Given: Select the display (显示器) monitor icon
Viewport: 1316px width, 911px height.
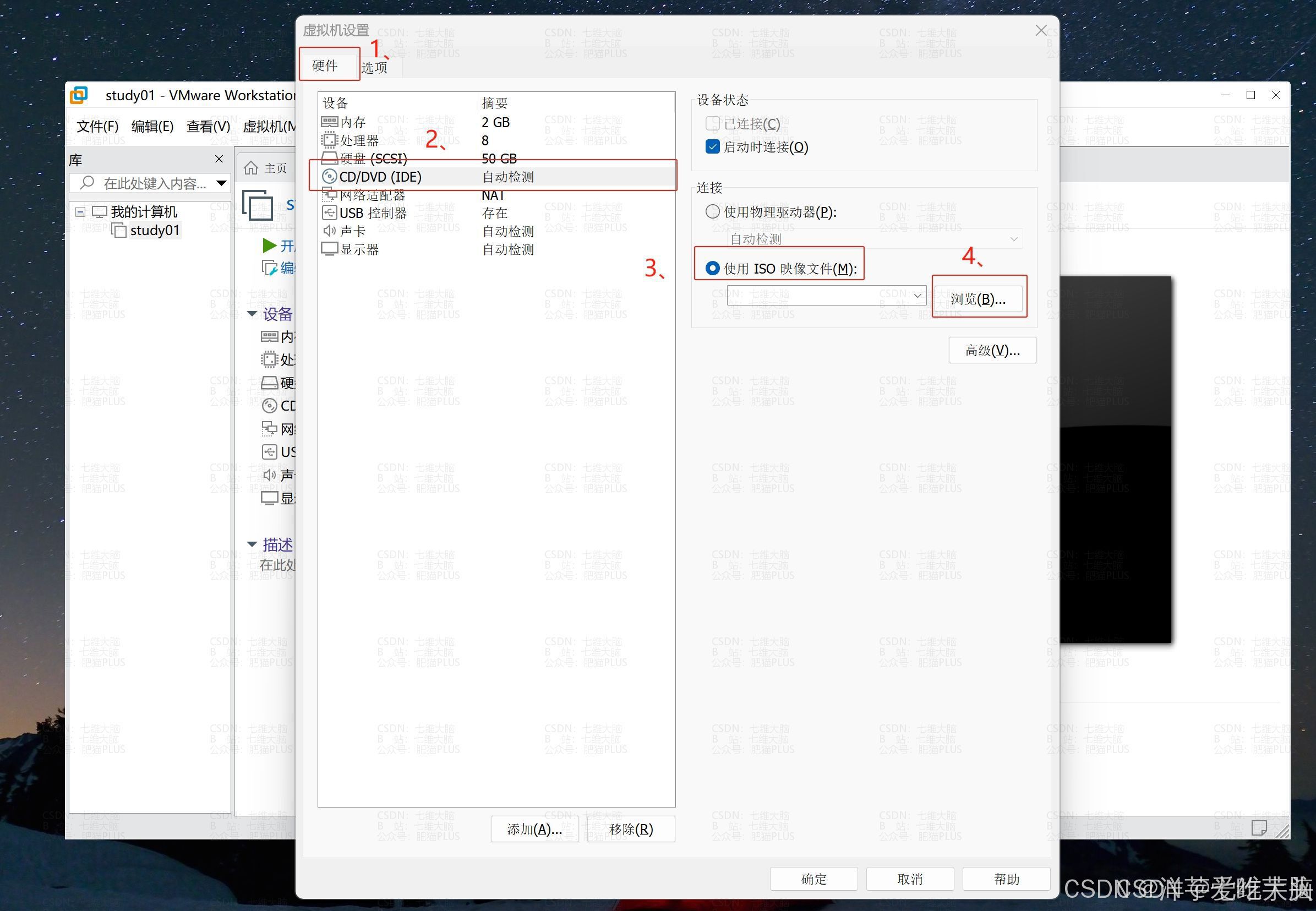Looking at the screenshot, I should tap(329, 249).
